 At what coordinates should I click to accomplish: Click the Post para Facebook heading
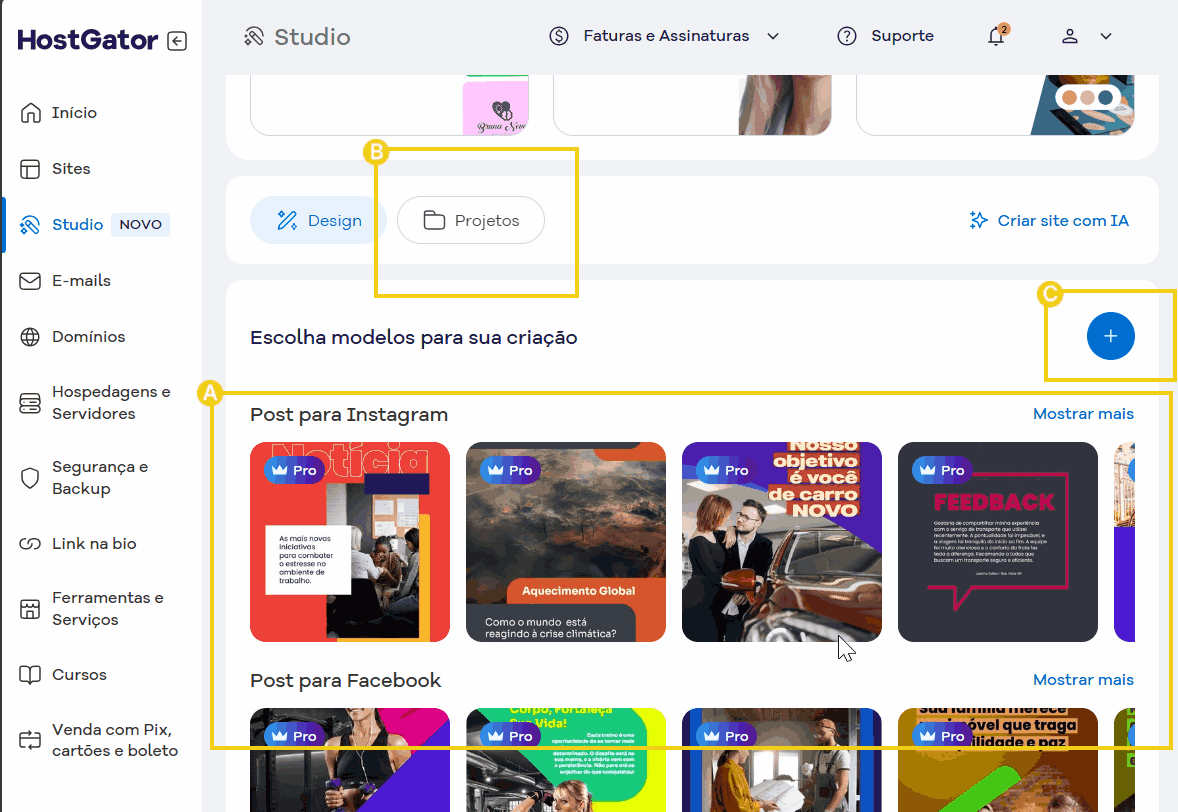346,681
